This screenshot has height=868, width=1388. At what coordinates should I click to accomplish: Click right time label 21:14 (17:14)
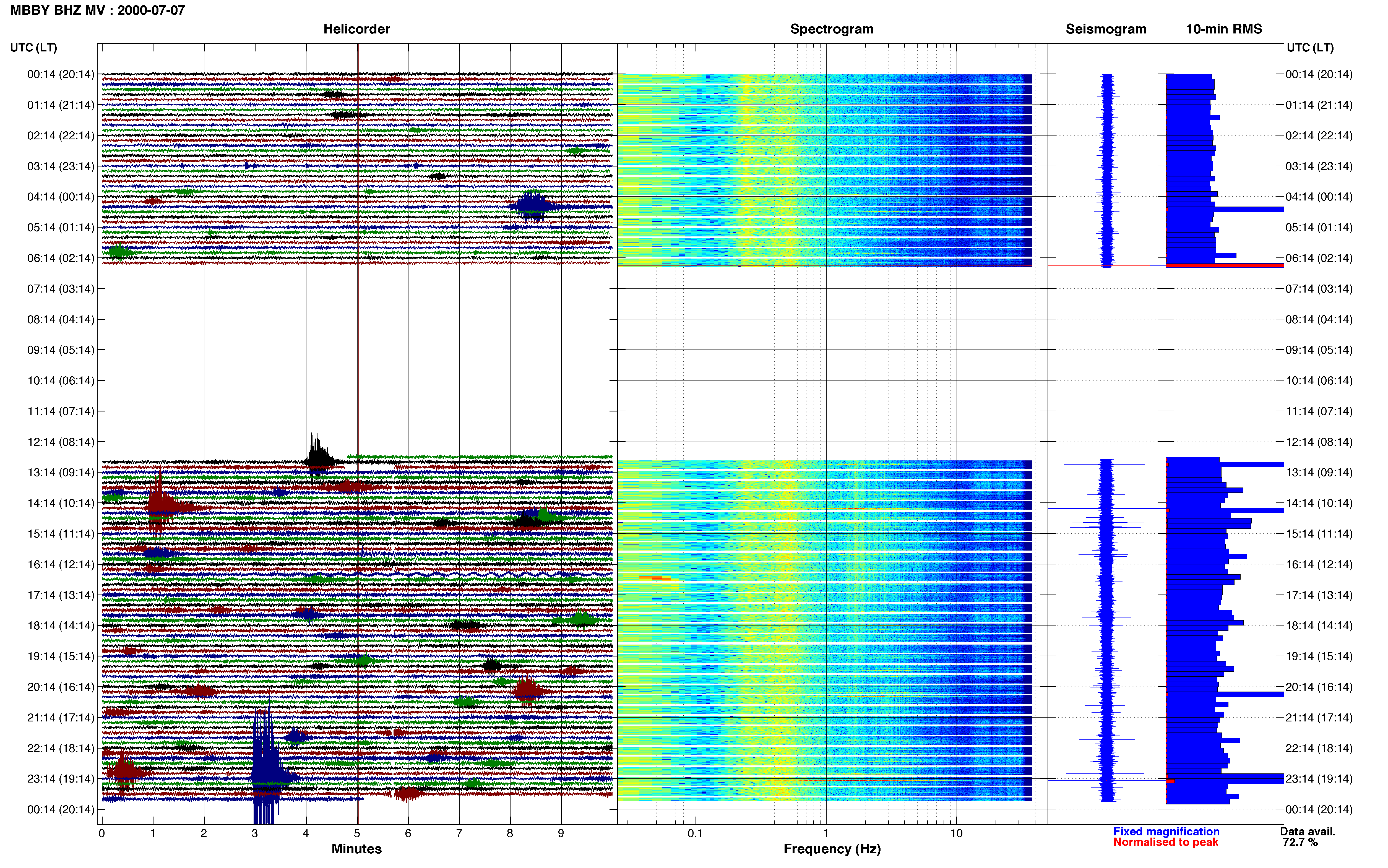1319,718
